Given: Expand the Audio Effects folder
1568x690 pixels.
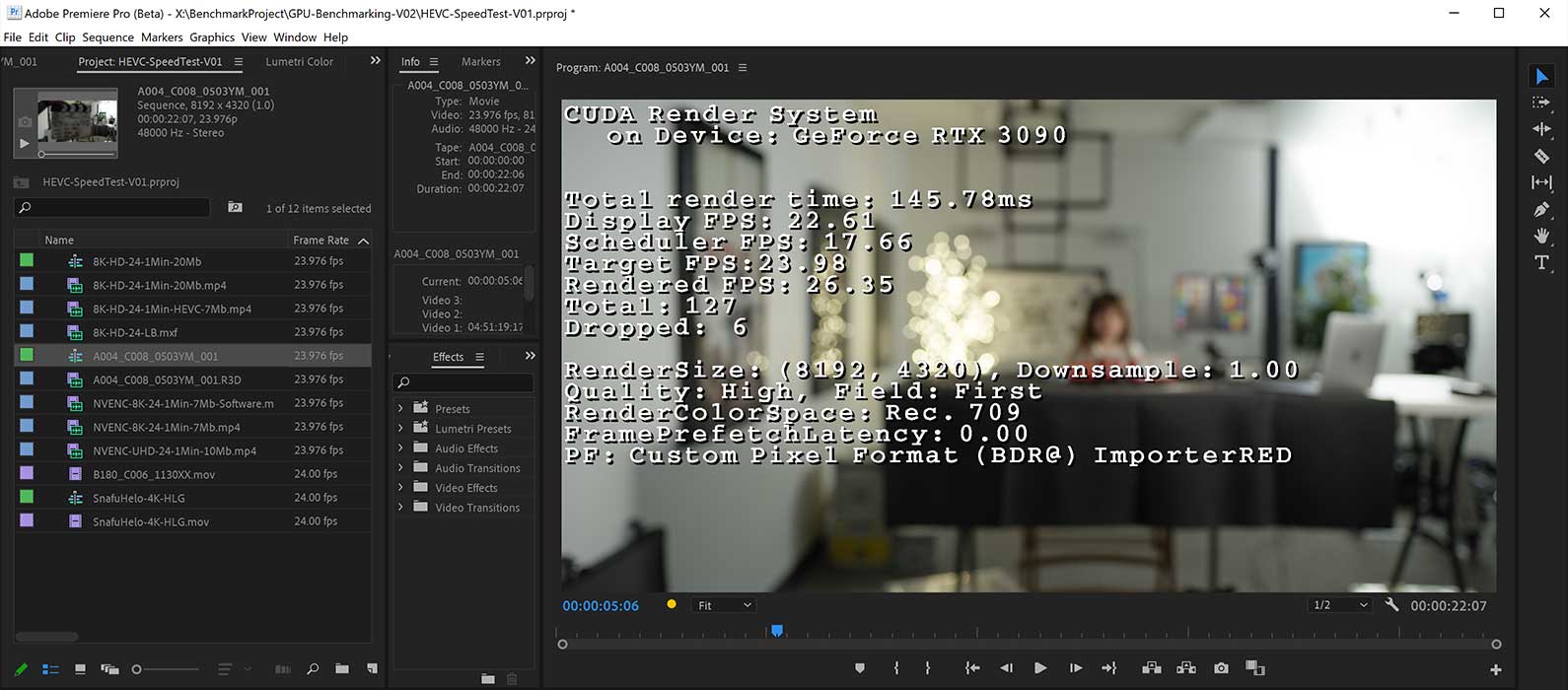Looking at the screenshot, I should 400,448.
